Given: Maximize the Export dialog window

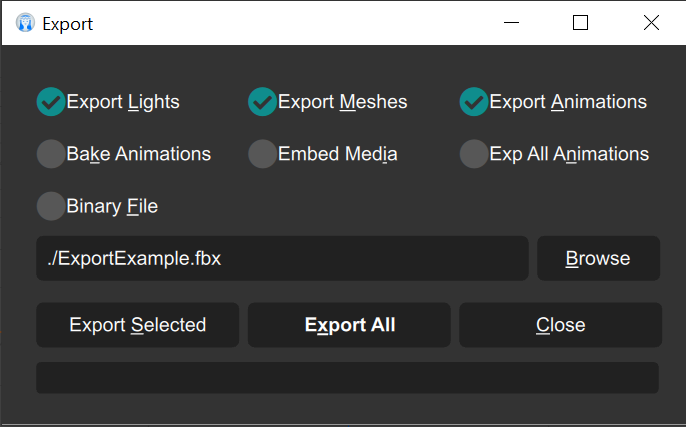Looking at the screenshot, I should tap(581, 23).
